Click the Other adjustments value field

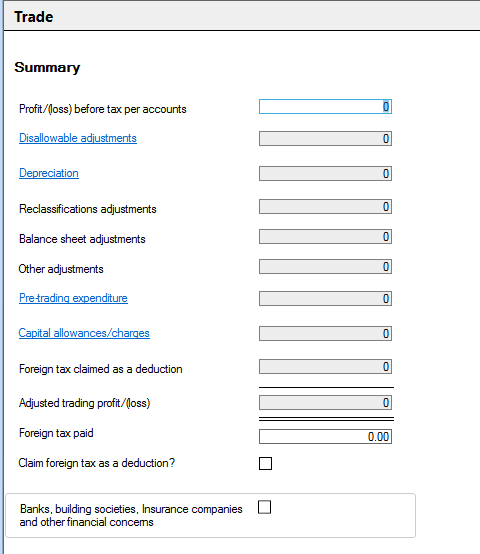(325, 267)
